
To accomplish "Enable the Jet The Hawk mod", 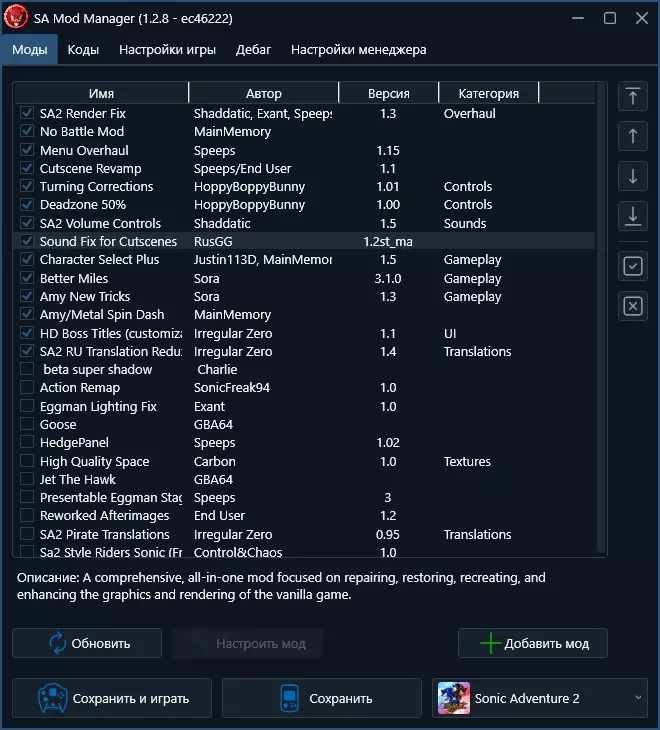I will [x=27, y=479].
